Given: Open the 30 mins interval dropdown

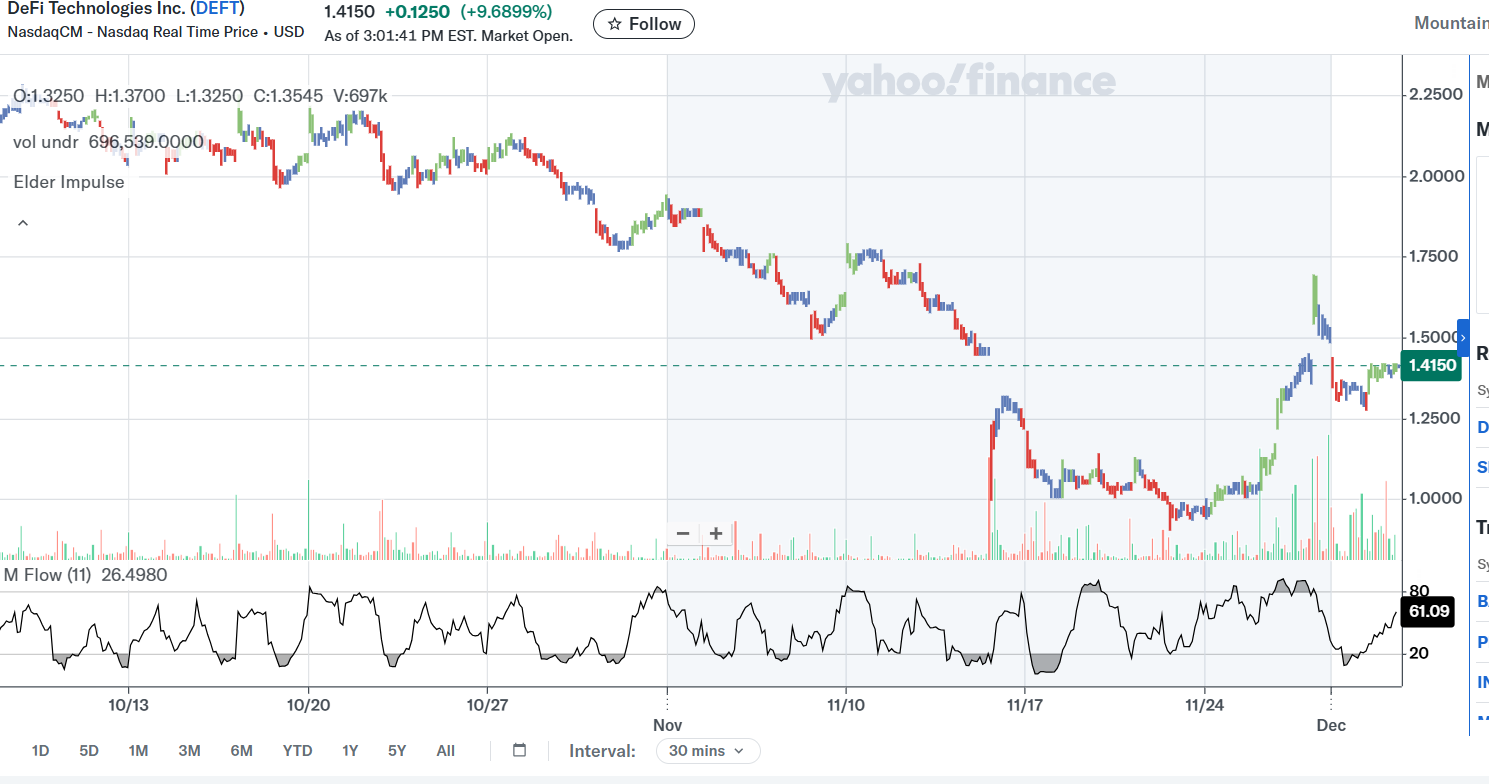Looking at the screenshot, I should tap(707, 750).
